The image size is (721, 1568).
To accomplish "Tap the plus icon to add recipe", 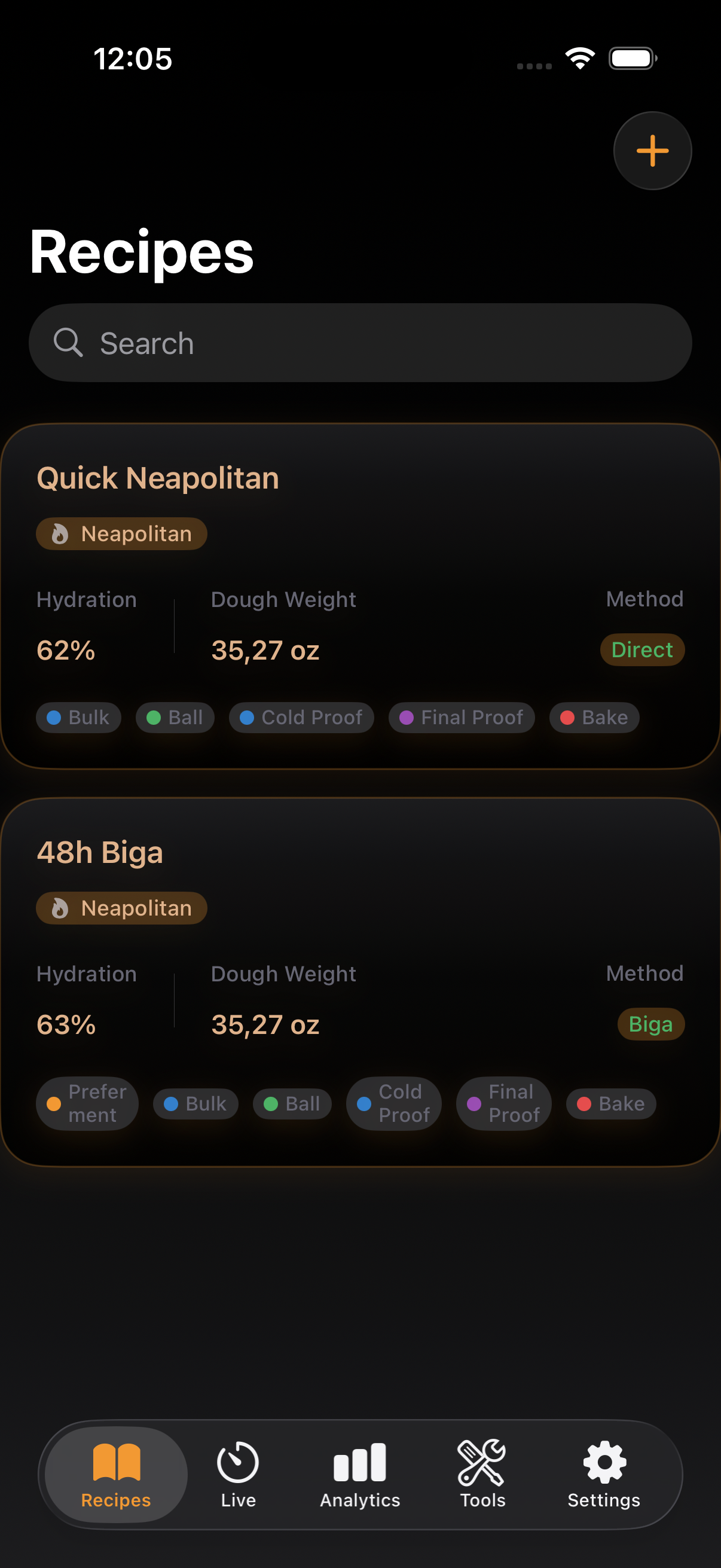I will [x=652, y=150].
